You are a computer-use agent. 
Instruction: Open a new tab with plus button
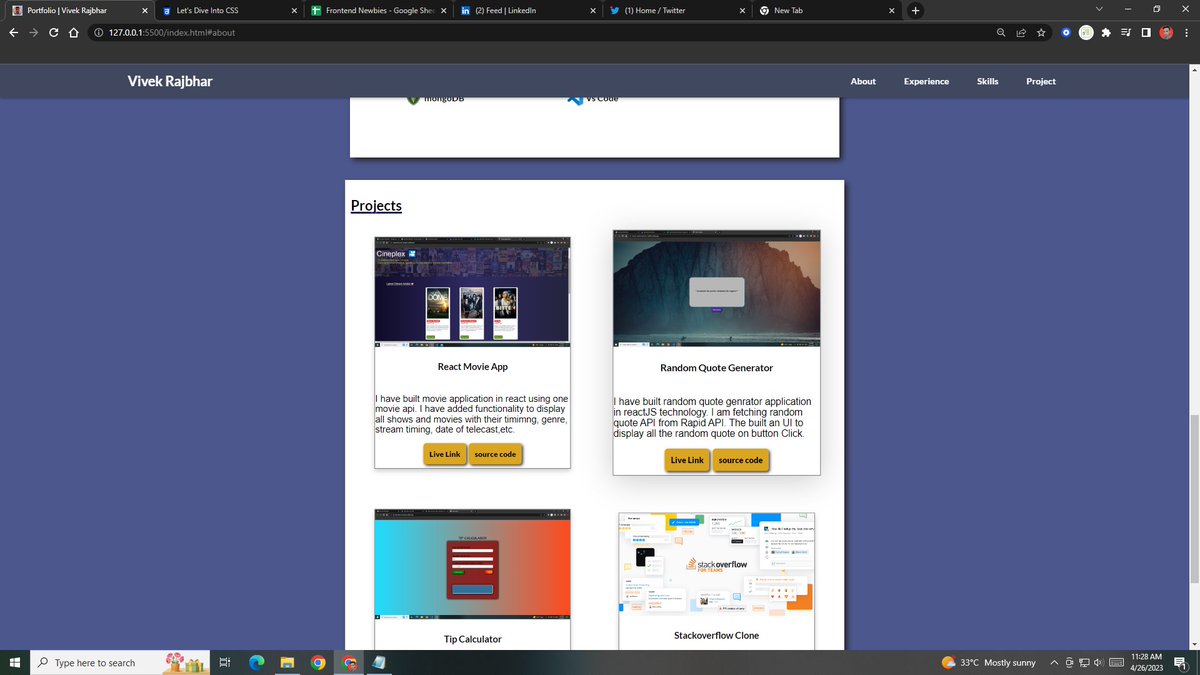916,10
